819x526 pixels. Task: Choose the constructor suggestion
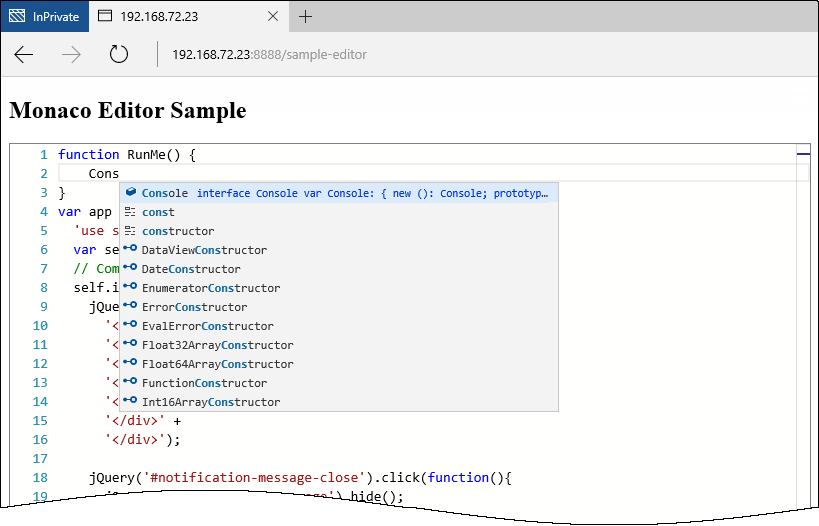(x=178, y=231)
